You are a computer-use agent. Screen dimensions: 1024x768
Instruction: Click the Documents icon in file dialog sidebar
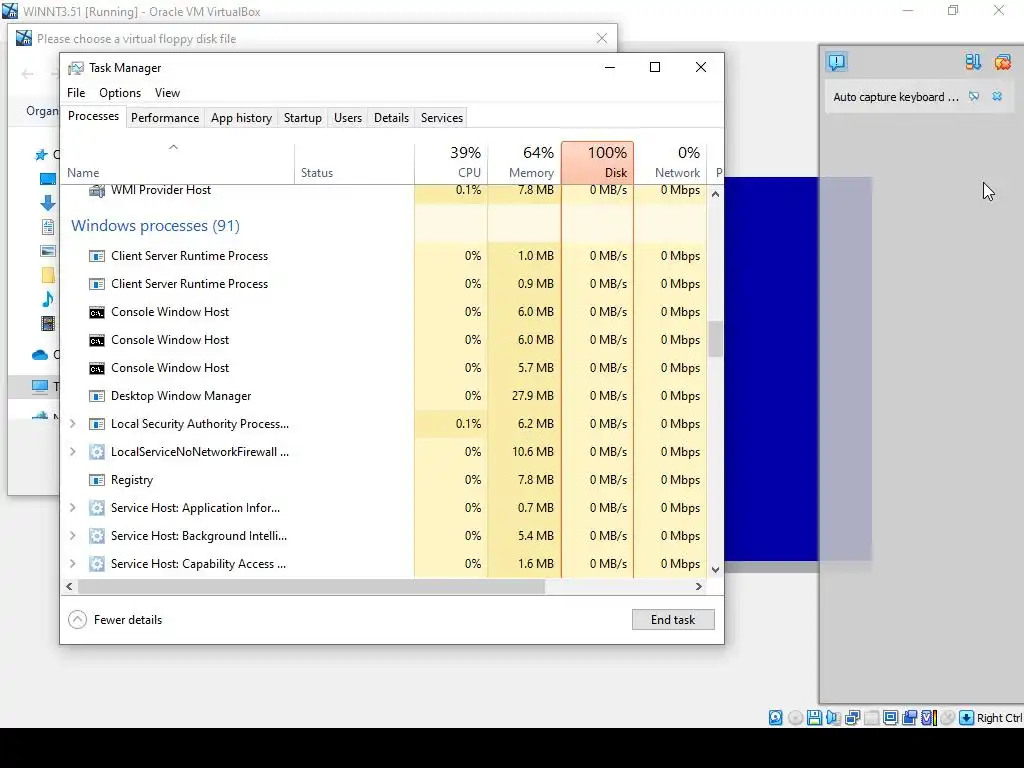click(x=48, y=227)
